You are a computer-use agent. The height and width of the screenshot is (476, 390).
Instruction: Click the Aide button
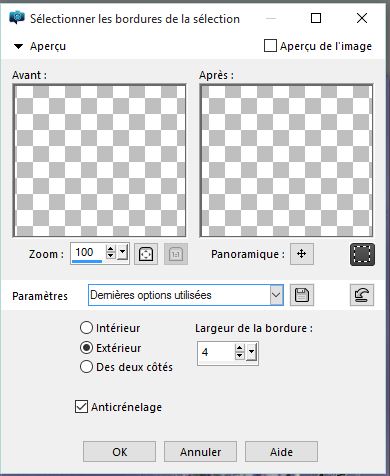[x=281, y=452]
